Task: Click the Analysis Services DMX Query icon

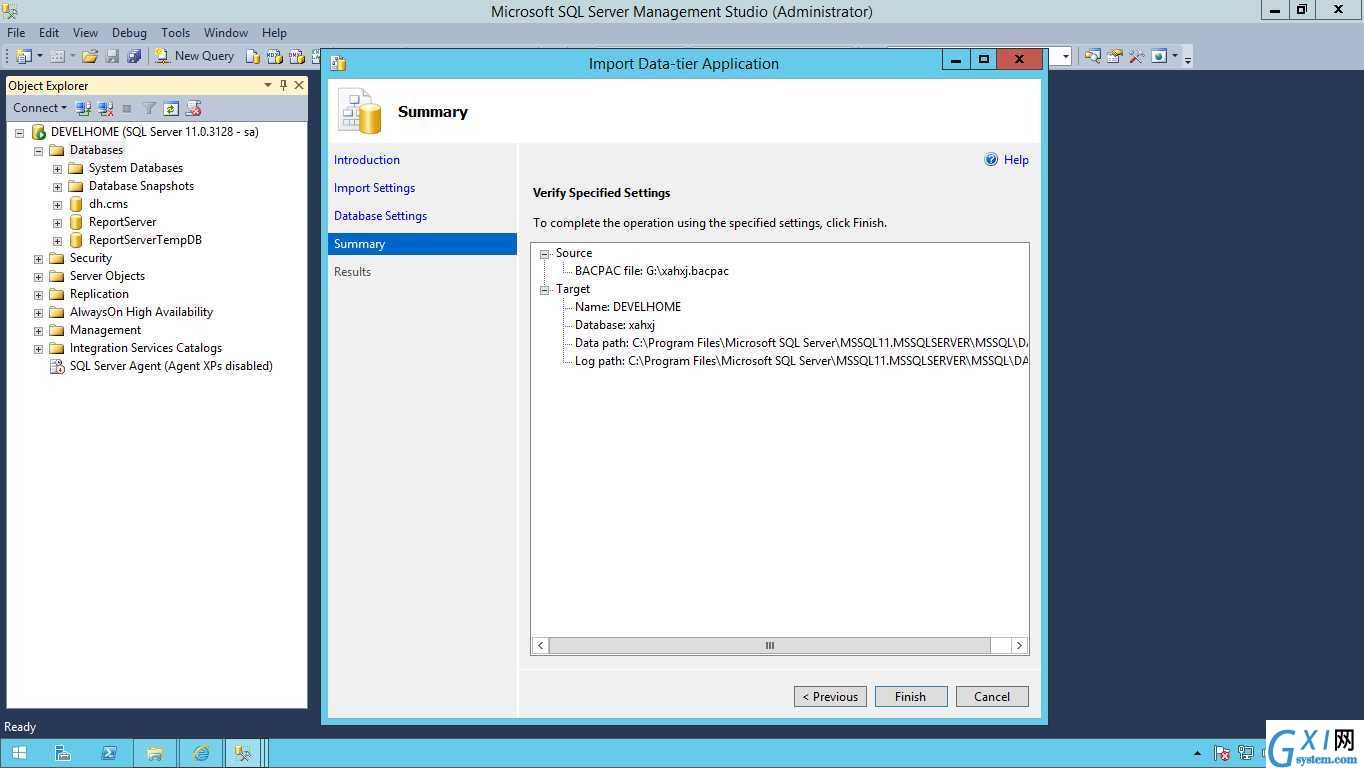Action: (x=297, y=56)
